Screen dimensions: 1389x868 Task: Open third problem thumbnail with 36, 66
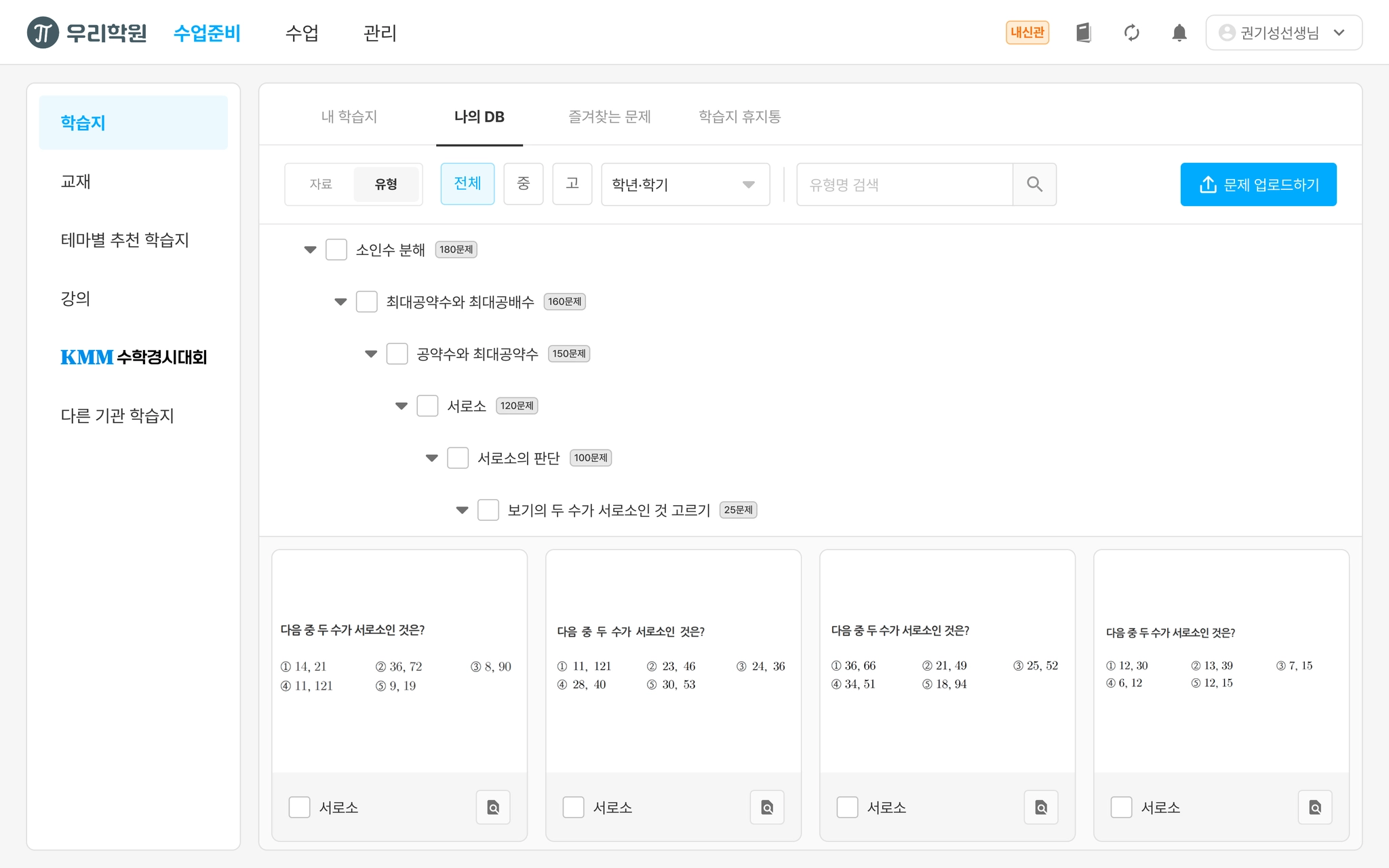click(x=947, y=661)
